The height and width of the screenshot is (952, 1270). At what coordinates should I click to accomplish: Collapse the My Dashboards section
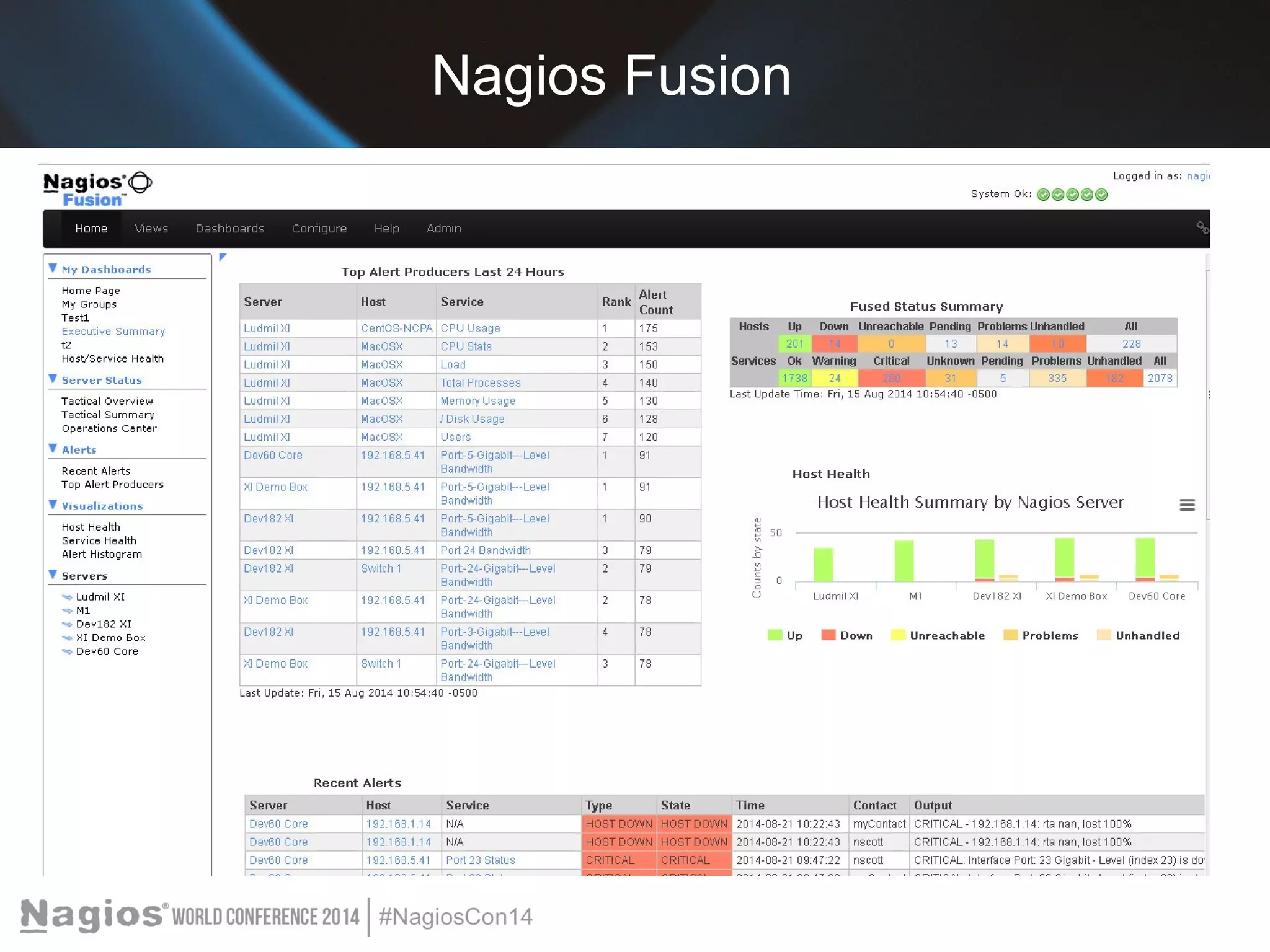[x=53, y=268]
